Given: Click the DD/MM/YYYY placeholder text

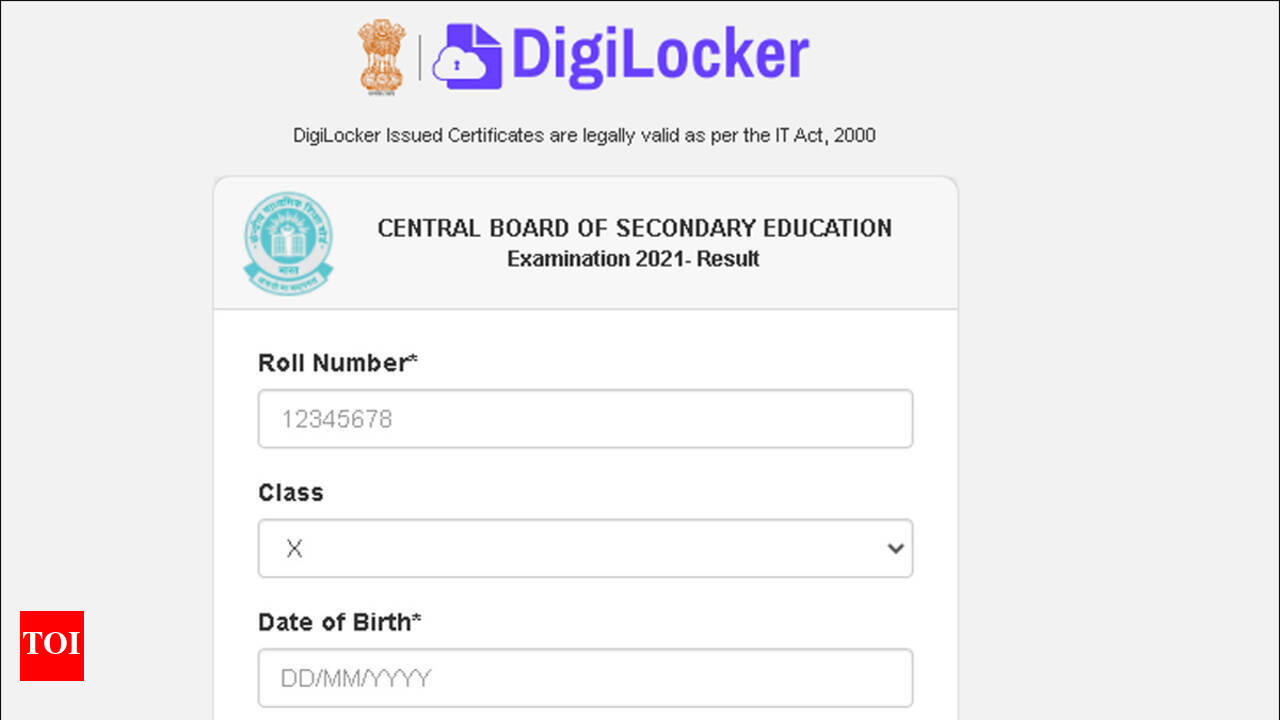Looking at the screenshot, I should (355, 679).
